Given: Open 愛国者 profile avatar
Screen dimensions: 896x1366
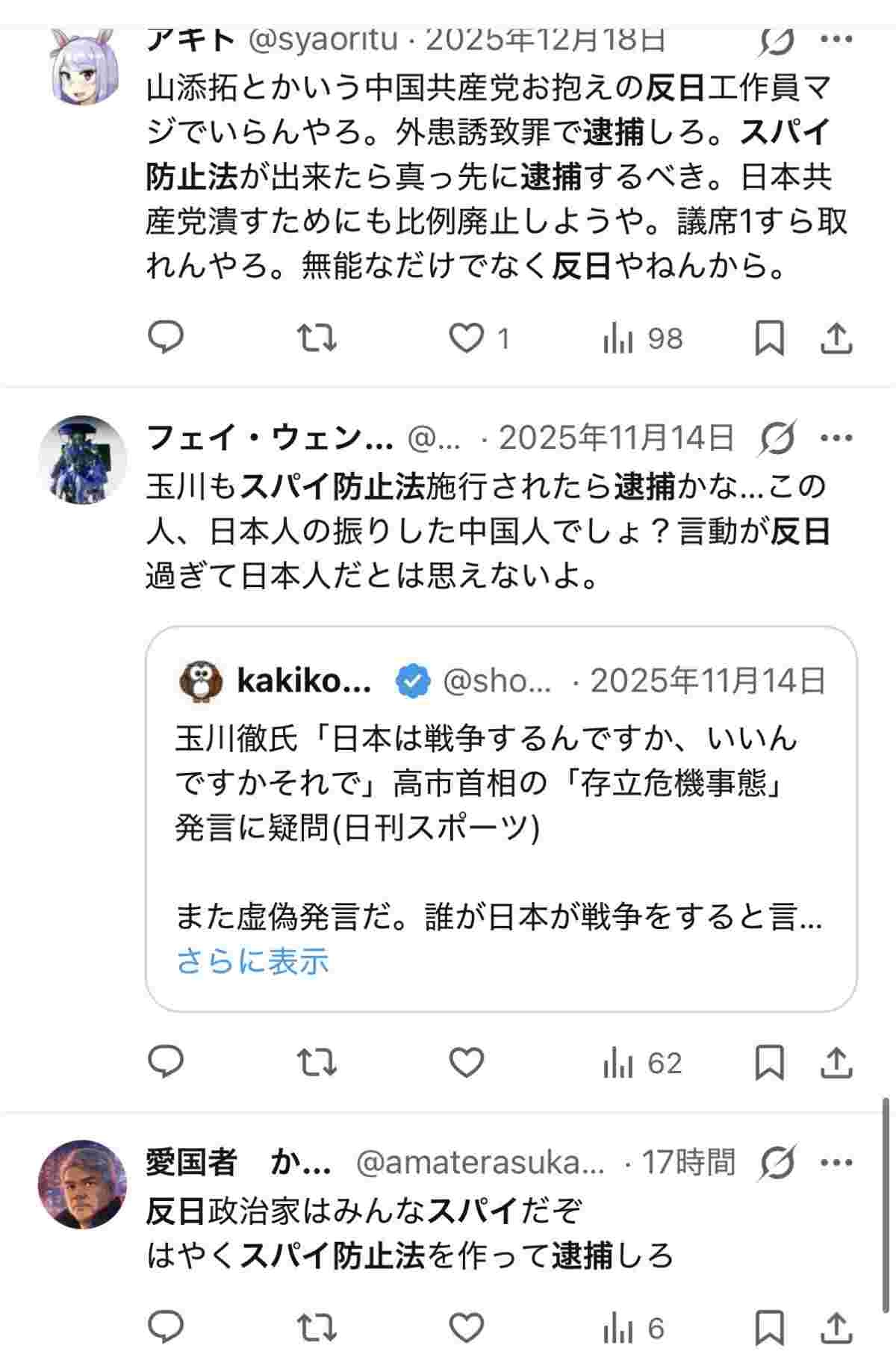Looking at the screenshot, I should 82,1184.
